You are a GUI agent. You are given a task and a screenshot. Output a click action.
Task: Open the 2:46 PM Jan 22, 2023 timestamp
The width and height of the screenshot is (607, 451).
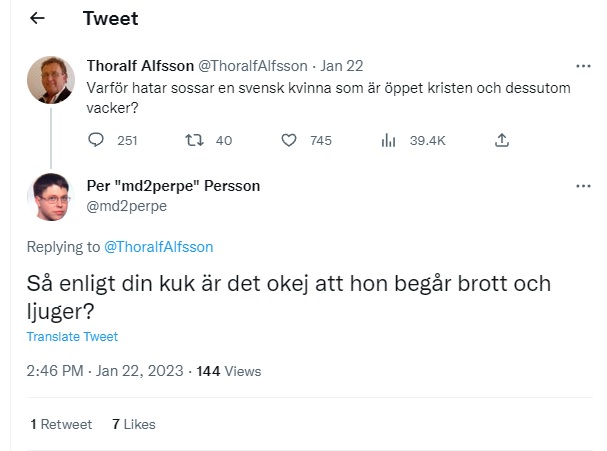pos(105,371)
